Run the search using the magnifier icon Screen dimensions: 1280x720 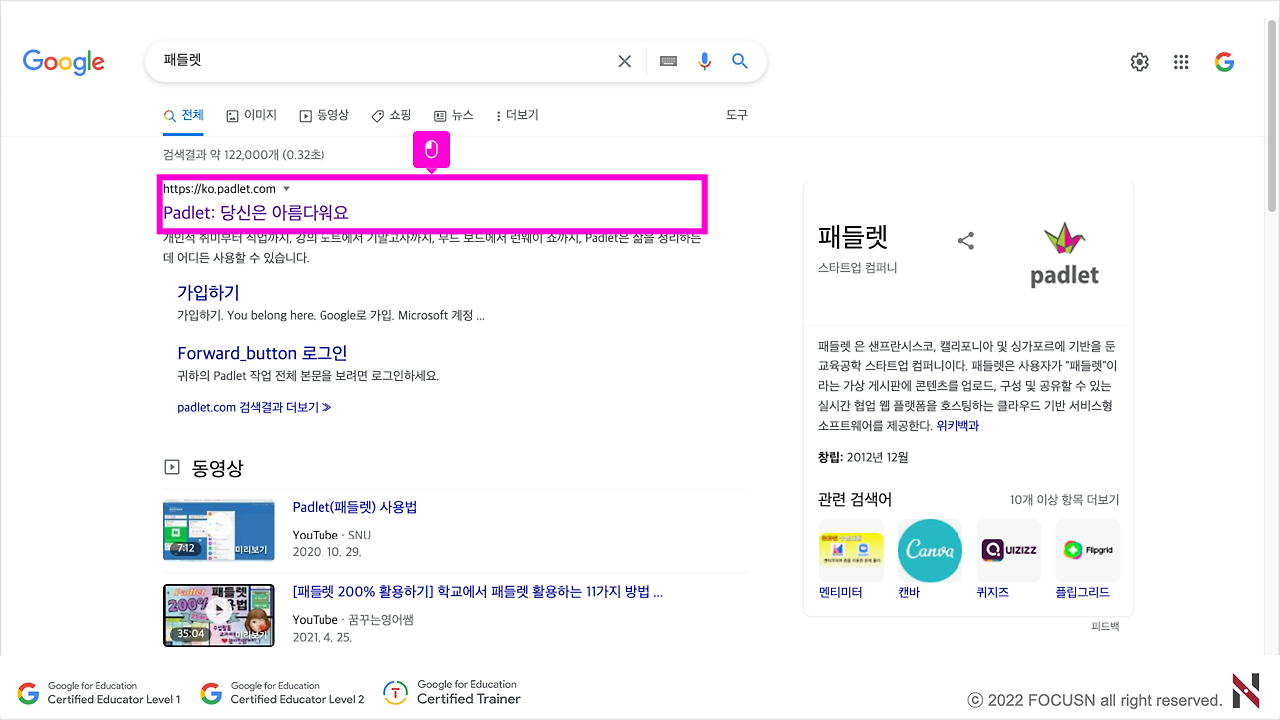pyautogui.click(x=740, y=60)
